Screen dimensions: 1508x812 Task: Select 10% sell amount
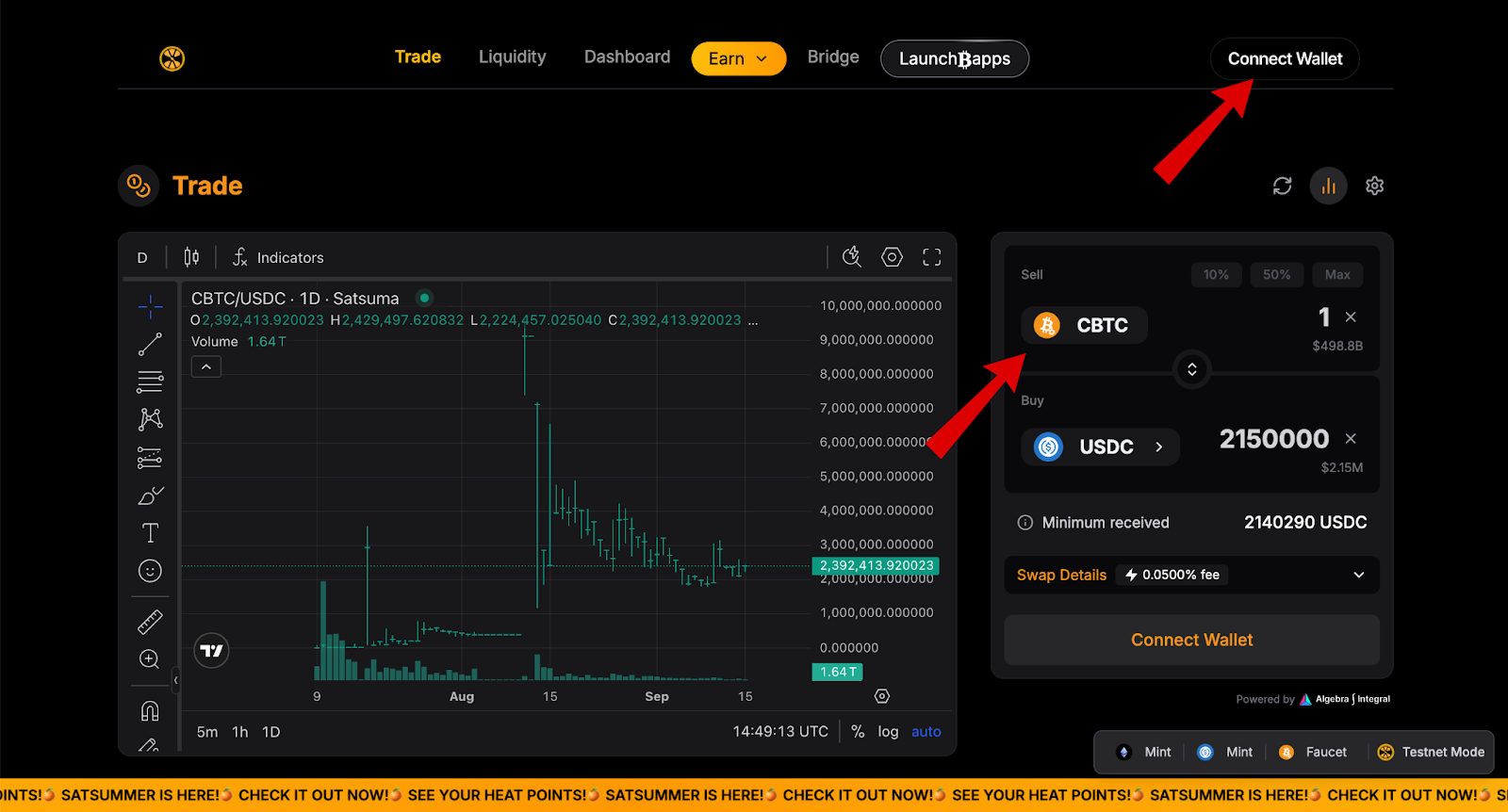coord(1216,275)
